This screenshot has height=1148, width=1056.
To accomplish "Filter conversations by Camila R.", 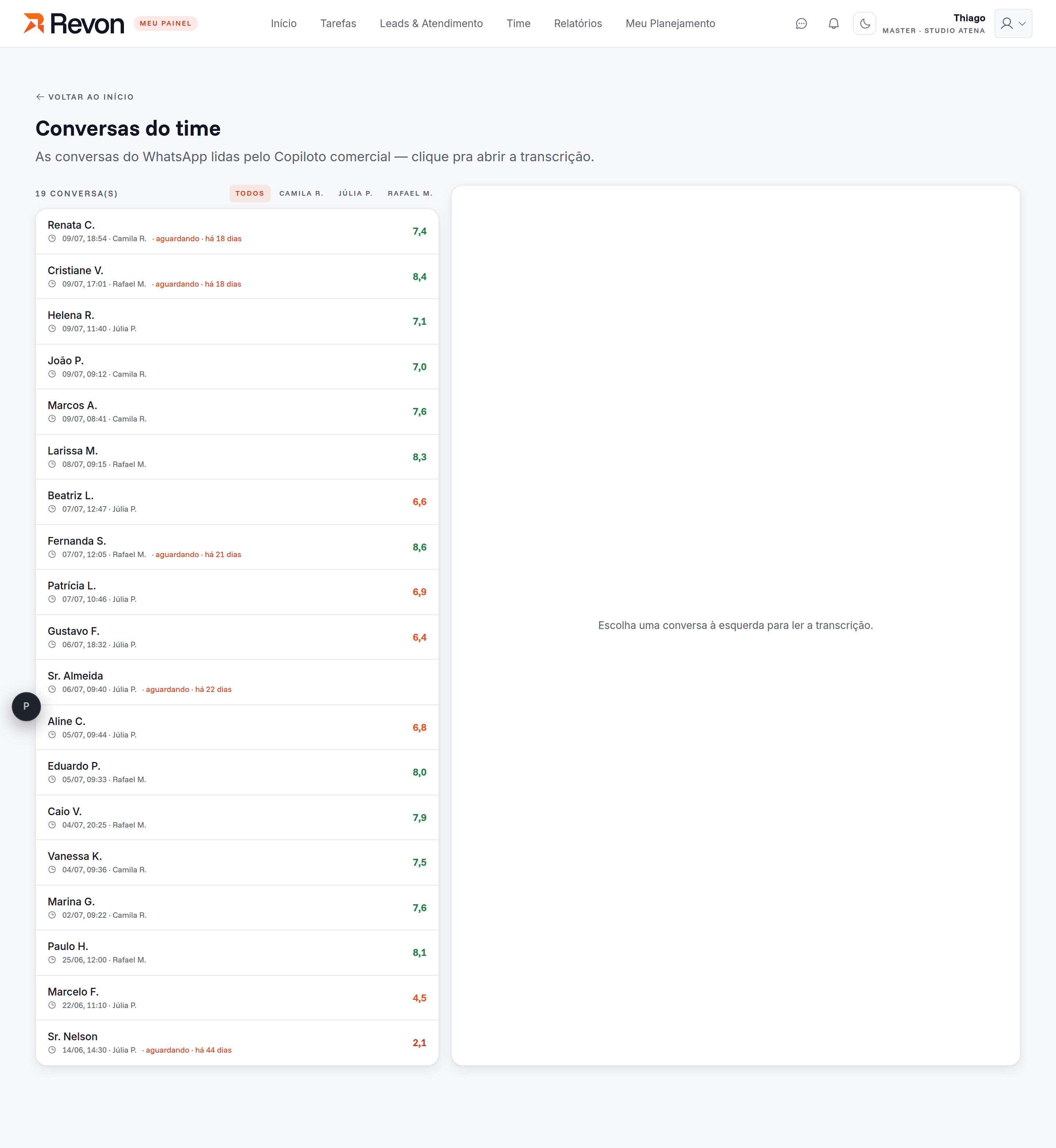I will (301, 194).
